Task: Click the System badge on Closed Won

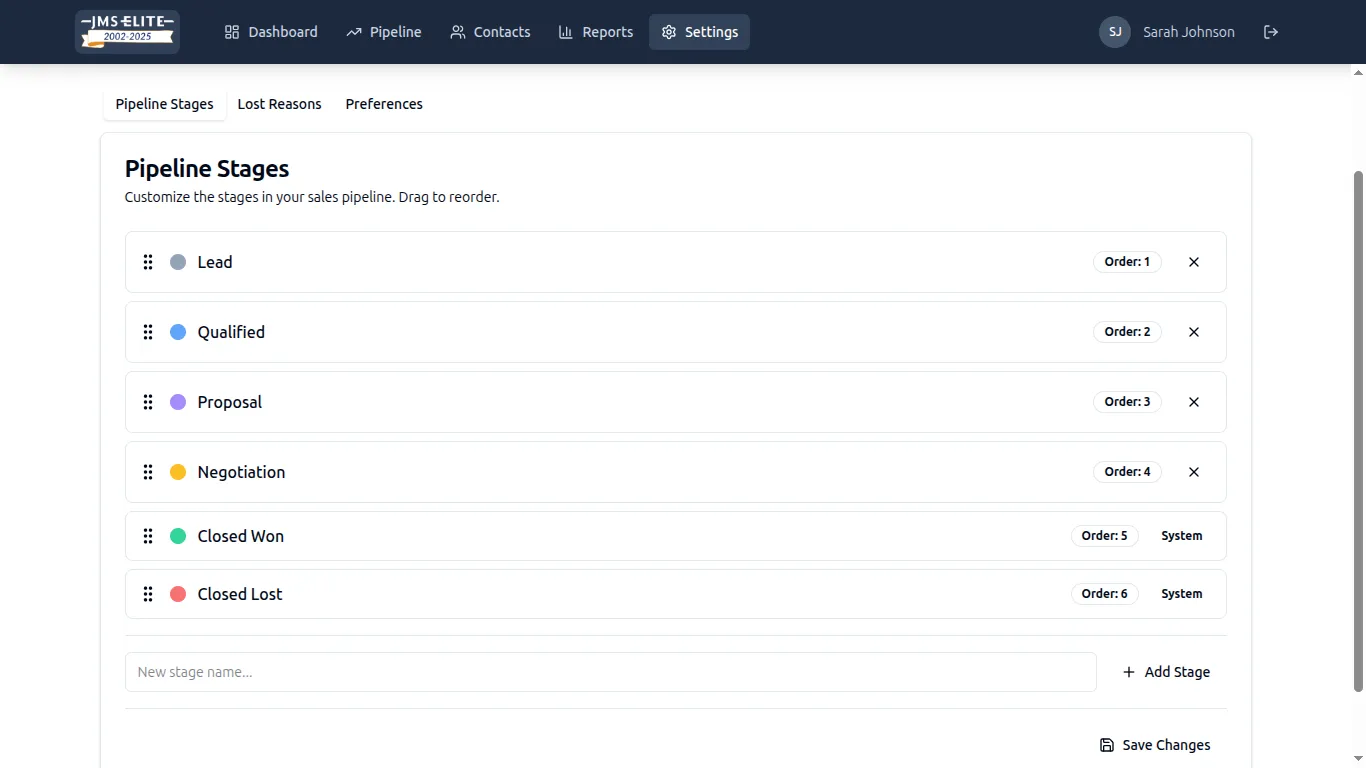Action: (x=1182, y=536)
